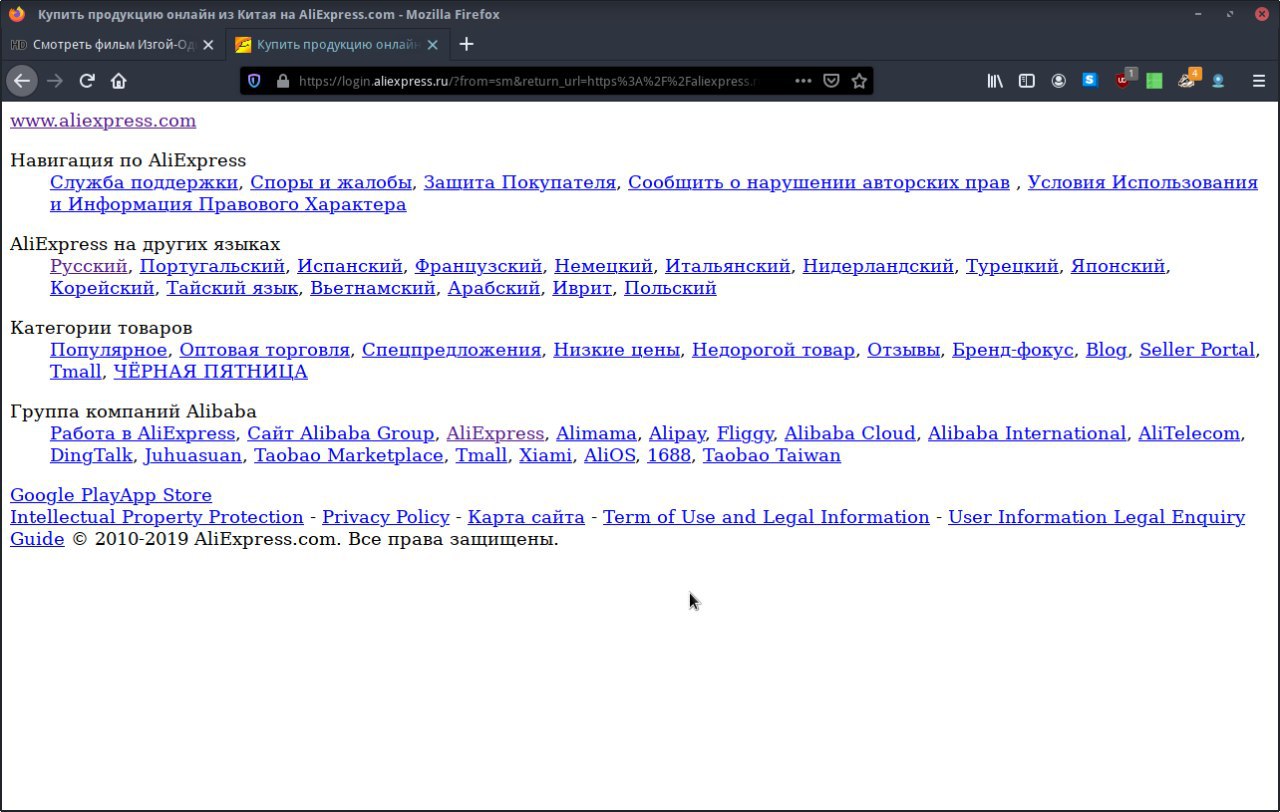The height and width of the screenshot is (812, 1280).
Task: Open DingTalk link
Action: [91, 456]
